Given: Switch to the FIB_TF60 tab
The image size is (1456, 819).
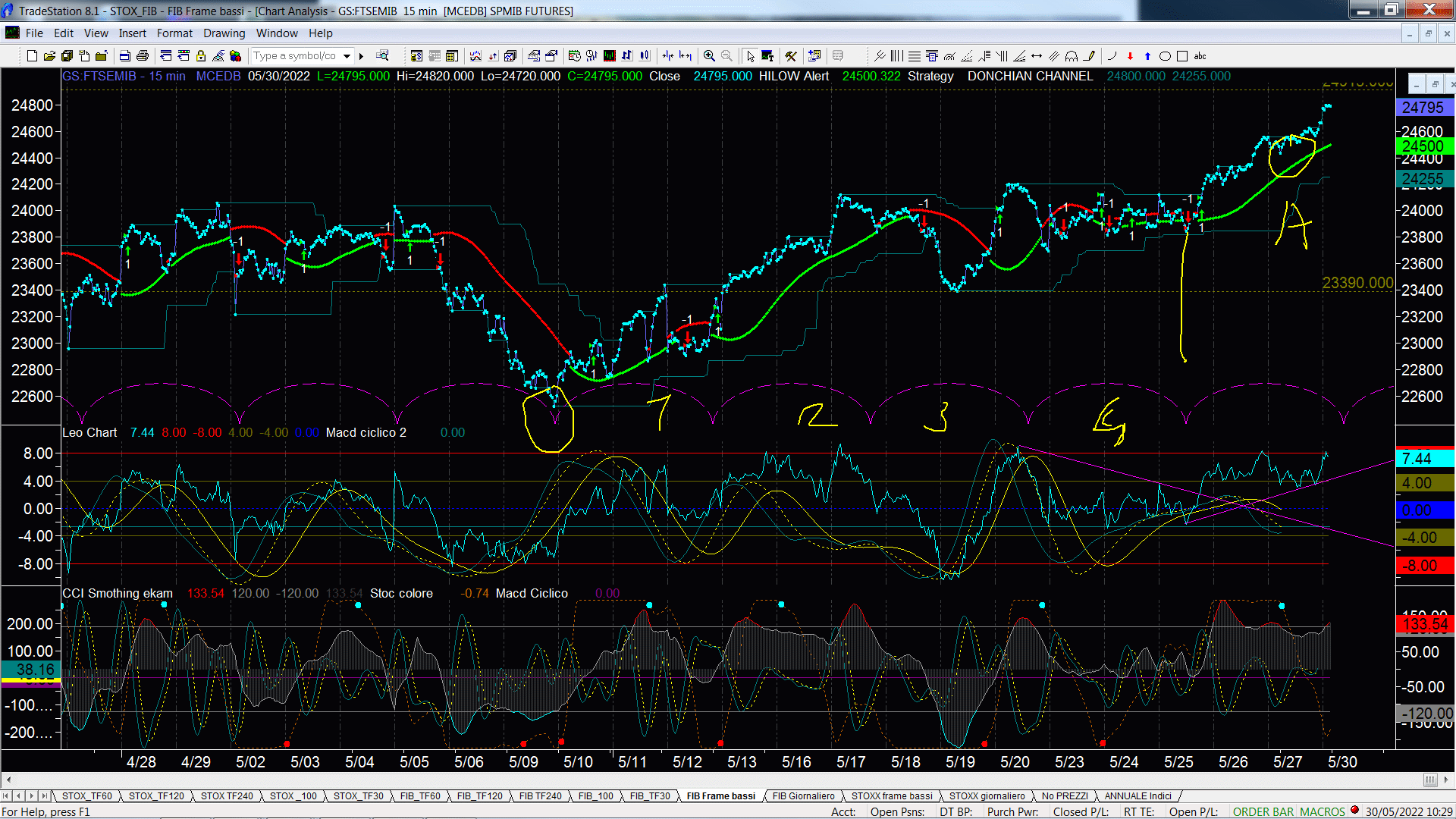Looking at the screenshot, I should pos(420,796).
